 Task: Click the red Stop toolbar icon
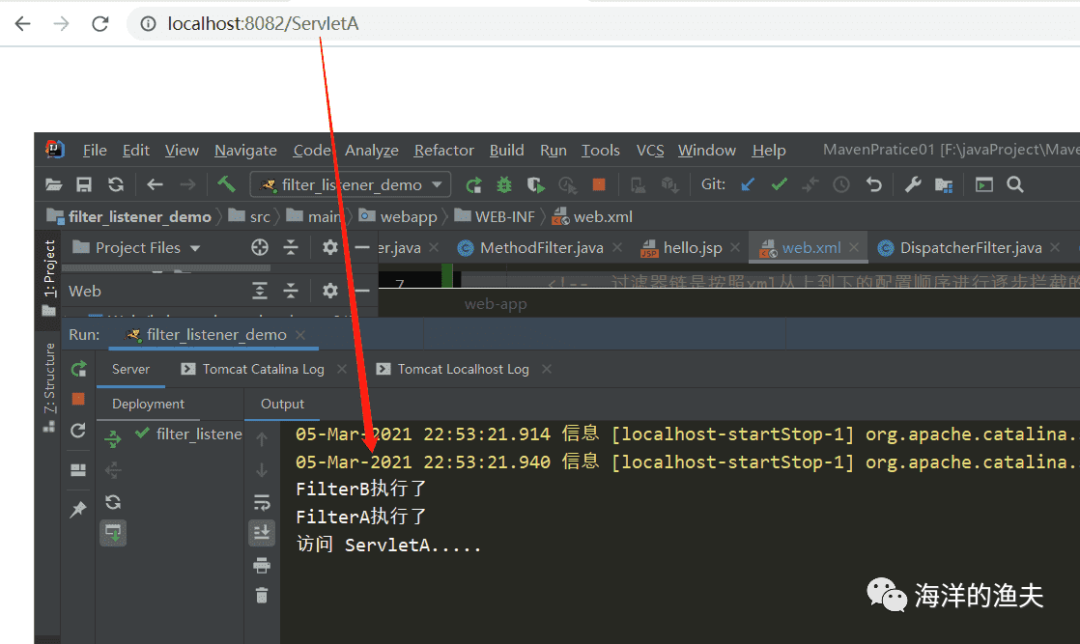tap(599, 184)
